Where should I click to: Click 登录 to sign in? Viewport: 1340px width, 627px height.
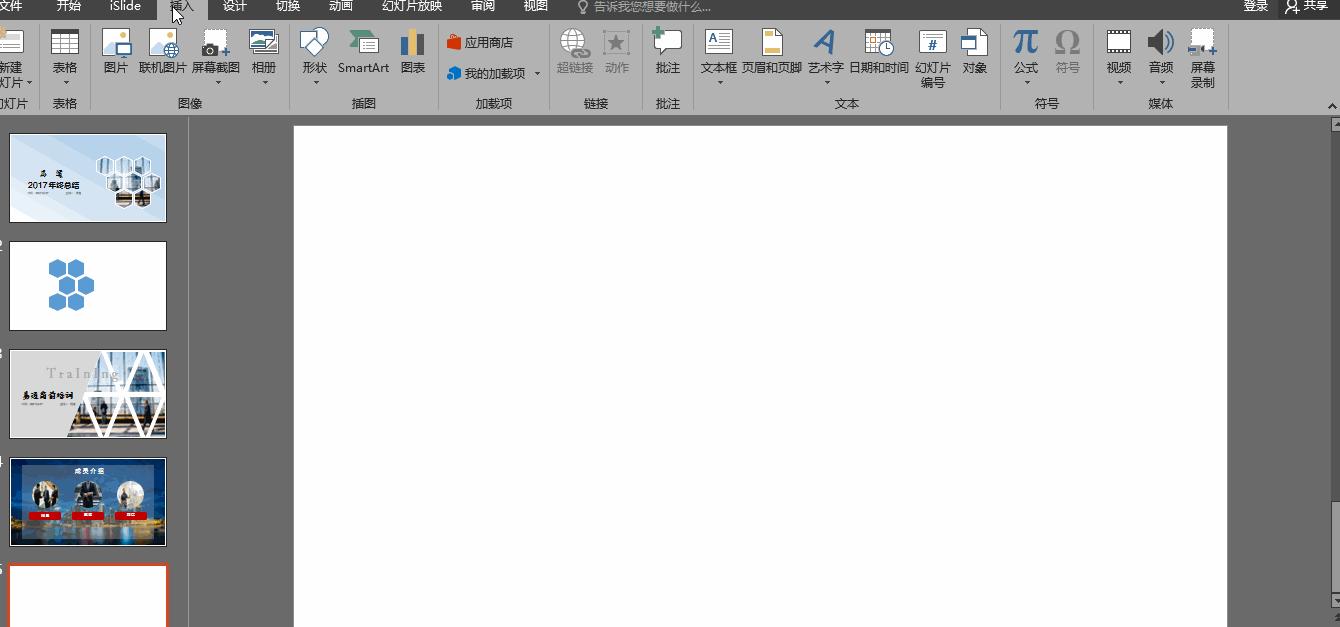(1255, 7)
